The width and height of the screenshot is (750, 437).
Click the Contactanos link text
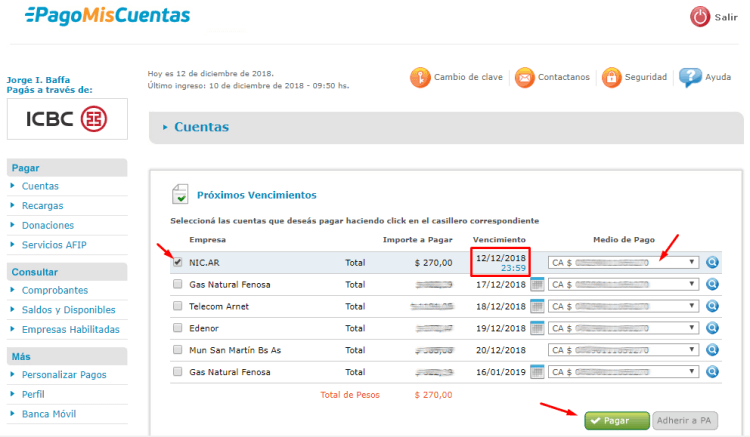[563, 77]
